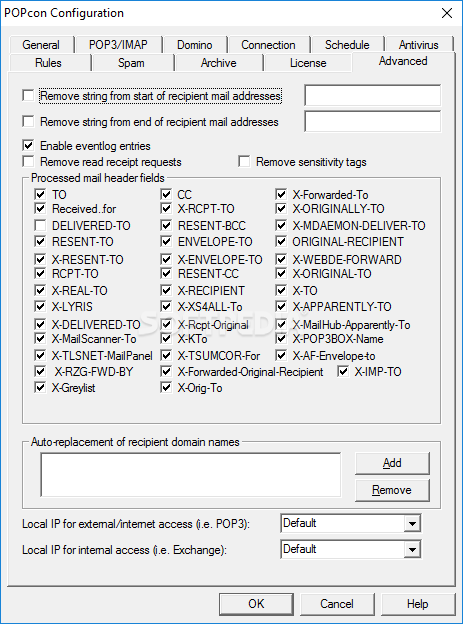Select the Spam tab

[x=131, y=63]
